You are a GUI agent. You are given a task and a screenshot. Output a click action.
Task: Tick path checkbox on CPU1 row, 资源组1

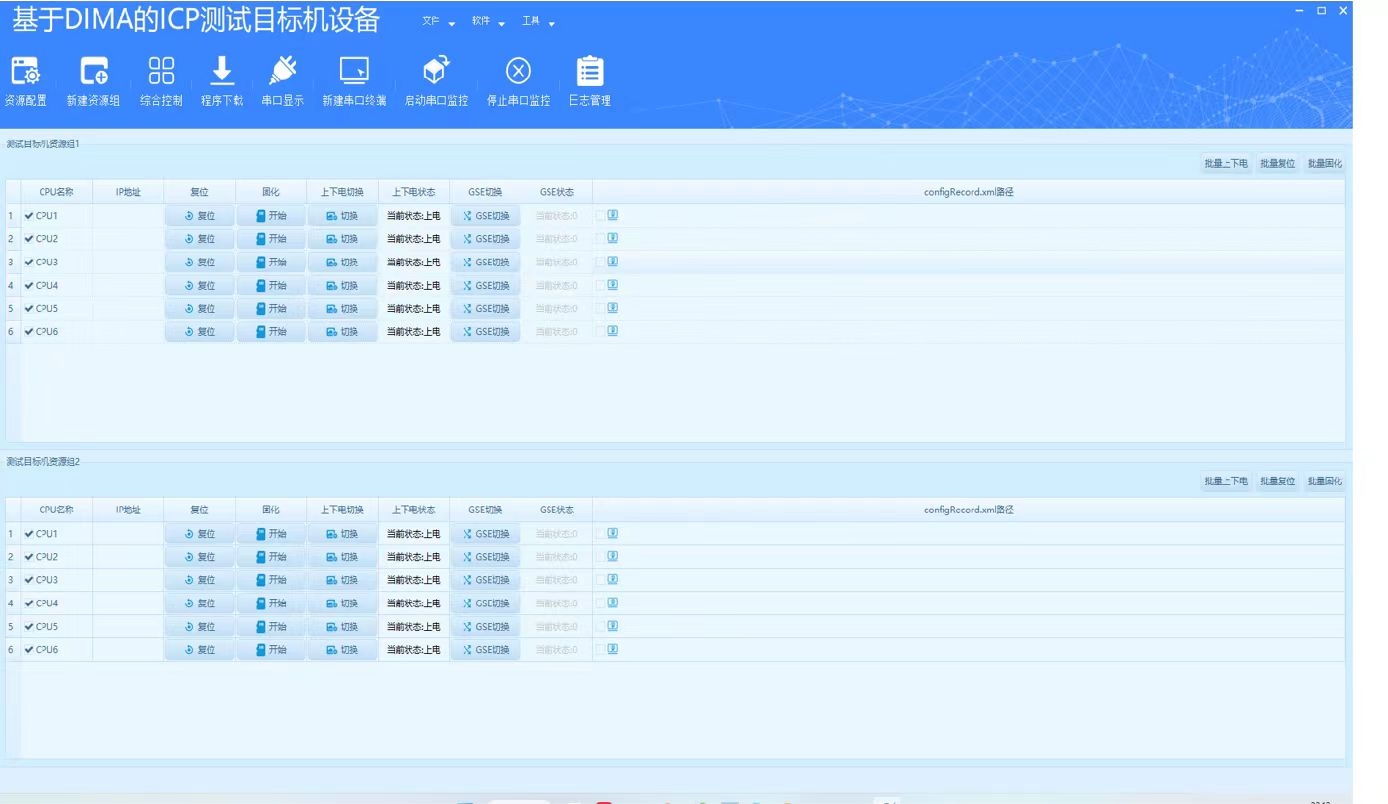[600, 215]
